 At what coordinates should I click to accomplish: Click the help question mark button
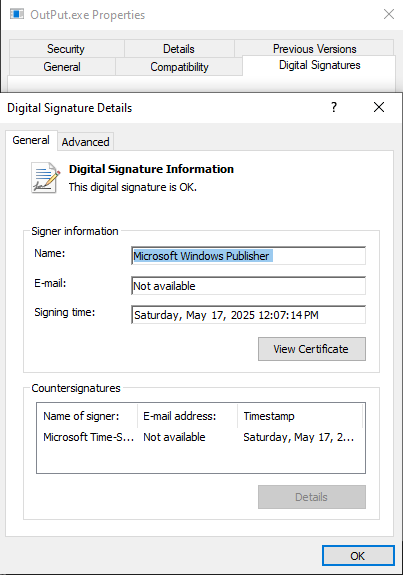coord(334,107)
